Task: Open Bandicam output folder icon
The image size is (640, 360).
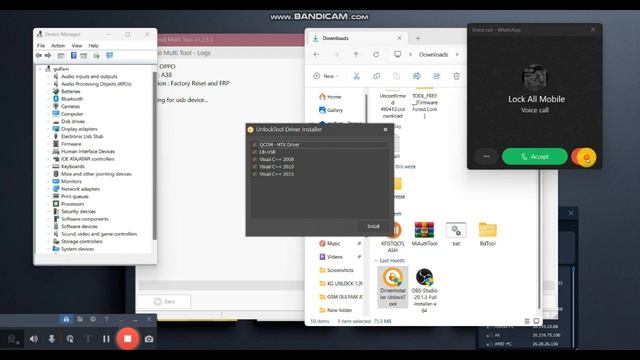Action: [x=80, y=320]
